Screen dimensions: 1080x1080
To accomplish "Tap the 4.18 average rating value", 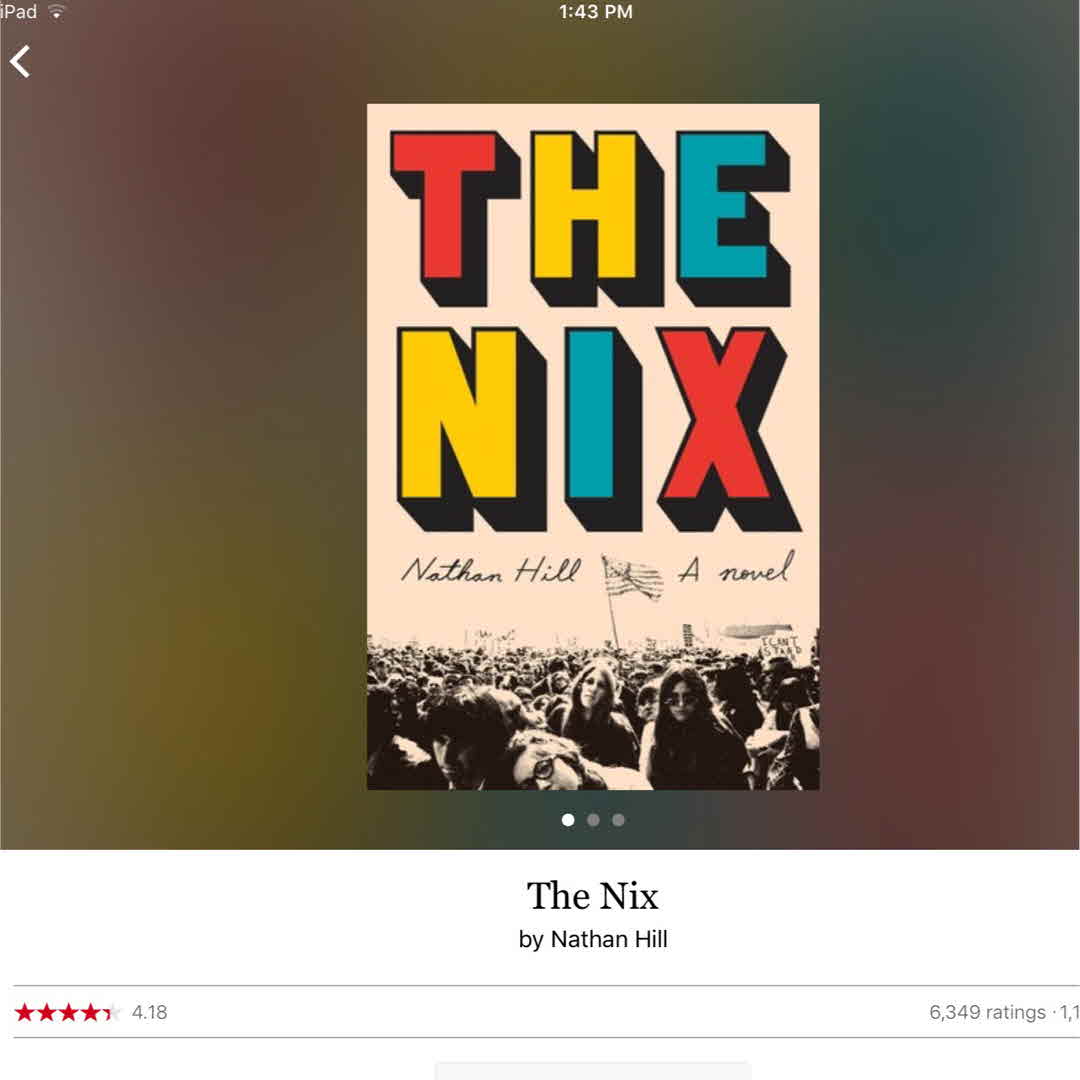I will pyautogui.click(x=149, y=1012).
